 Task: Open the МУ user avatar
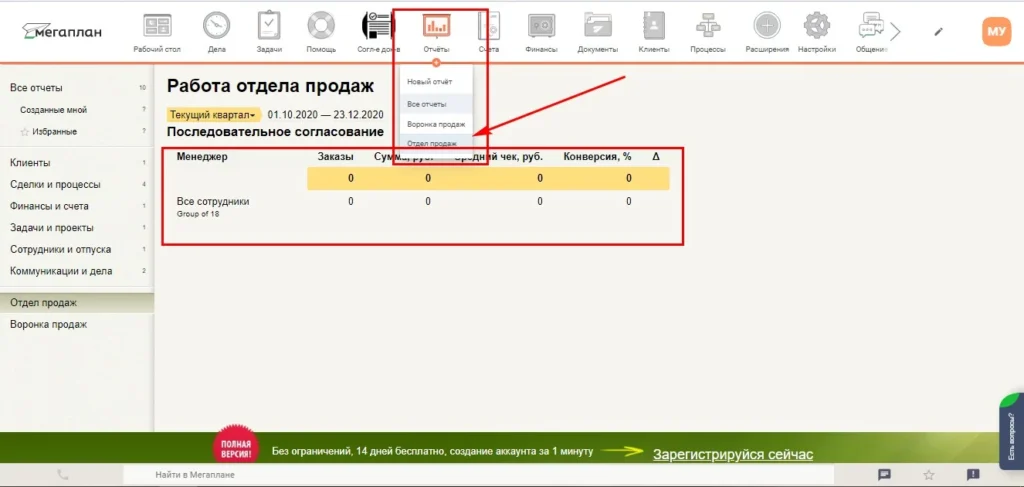[x=996, y=31]
